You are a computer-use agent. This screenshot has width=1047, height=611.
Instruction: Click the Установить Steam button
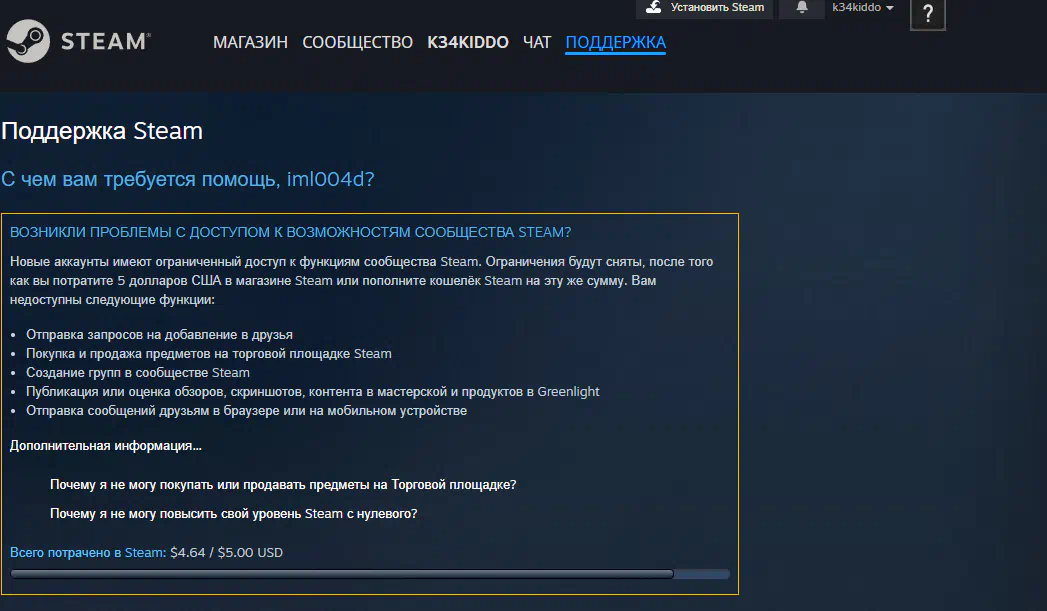tap(704, 8)
